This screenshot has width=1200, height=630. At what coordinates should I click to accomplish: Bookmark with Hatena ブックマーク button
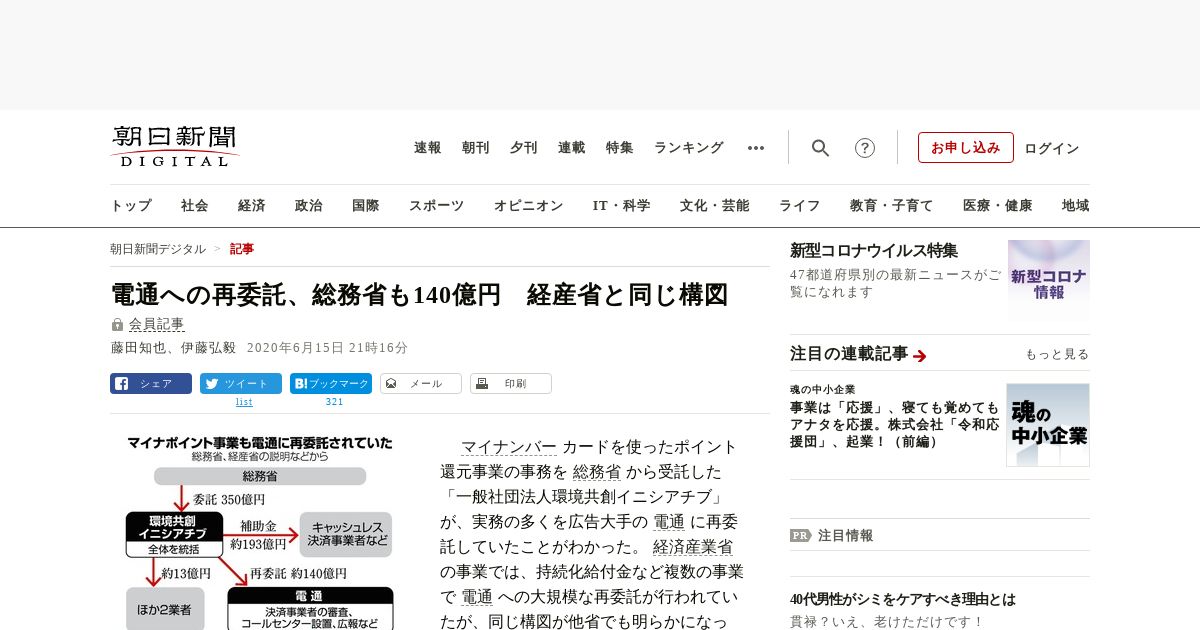tap(331, 383)
